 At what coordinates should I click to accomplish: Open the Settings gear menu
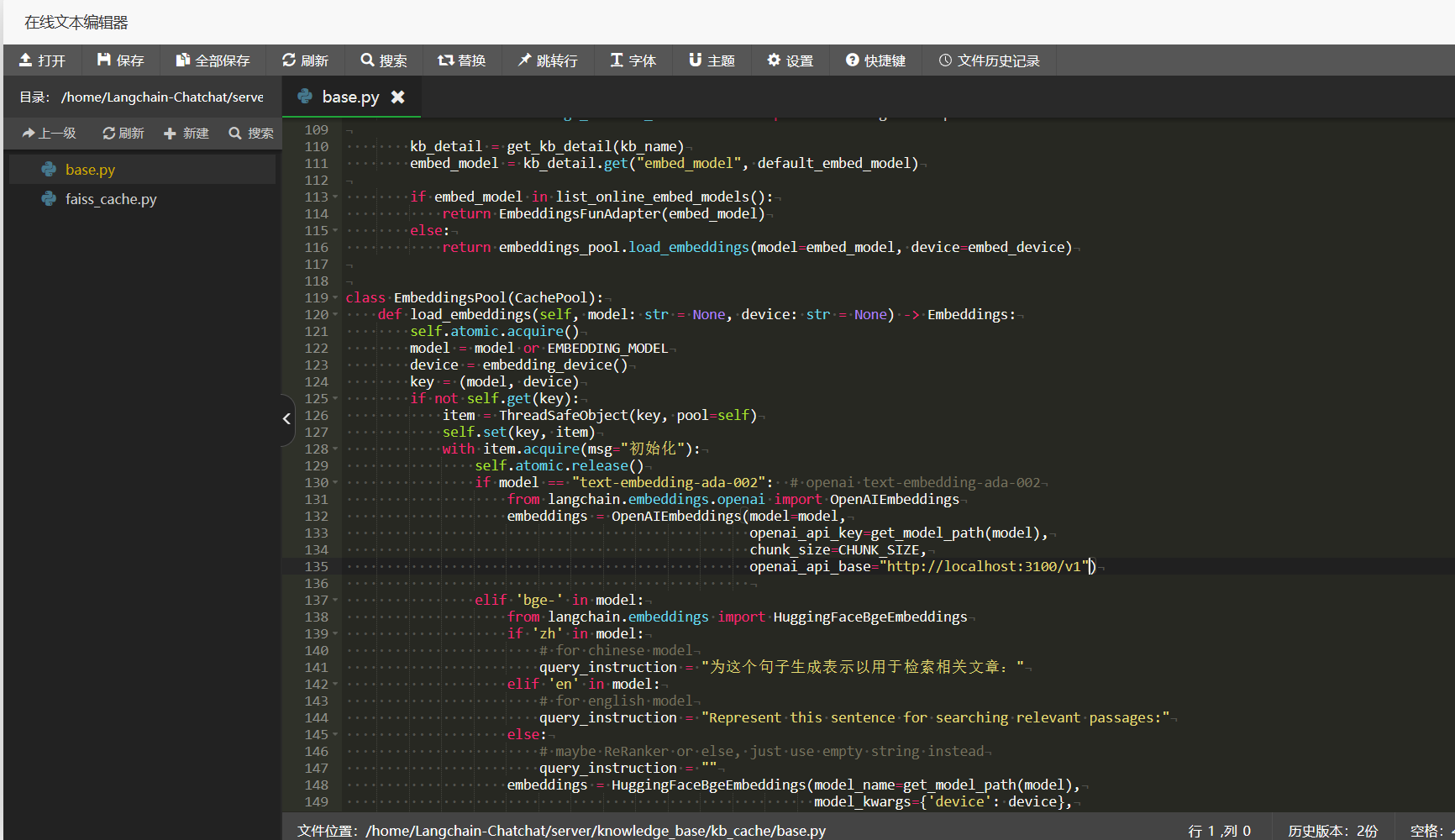(x=790, y=60)
